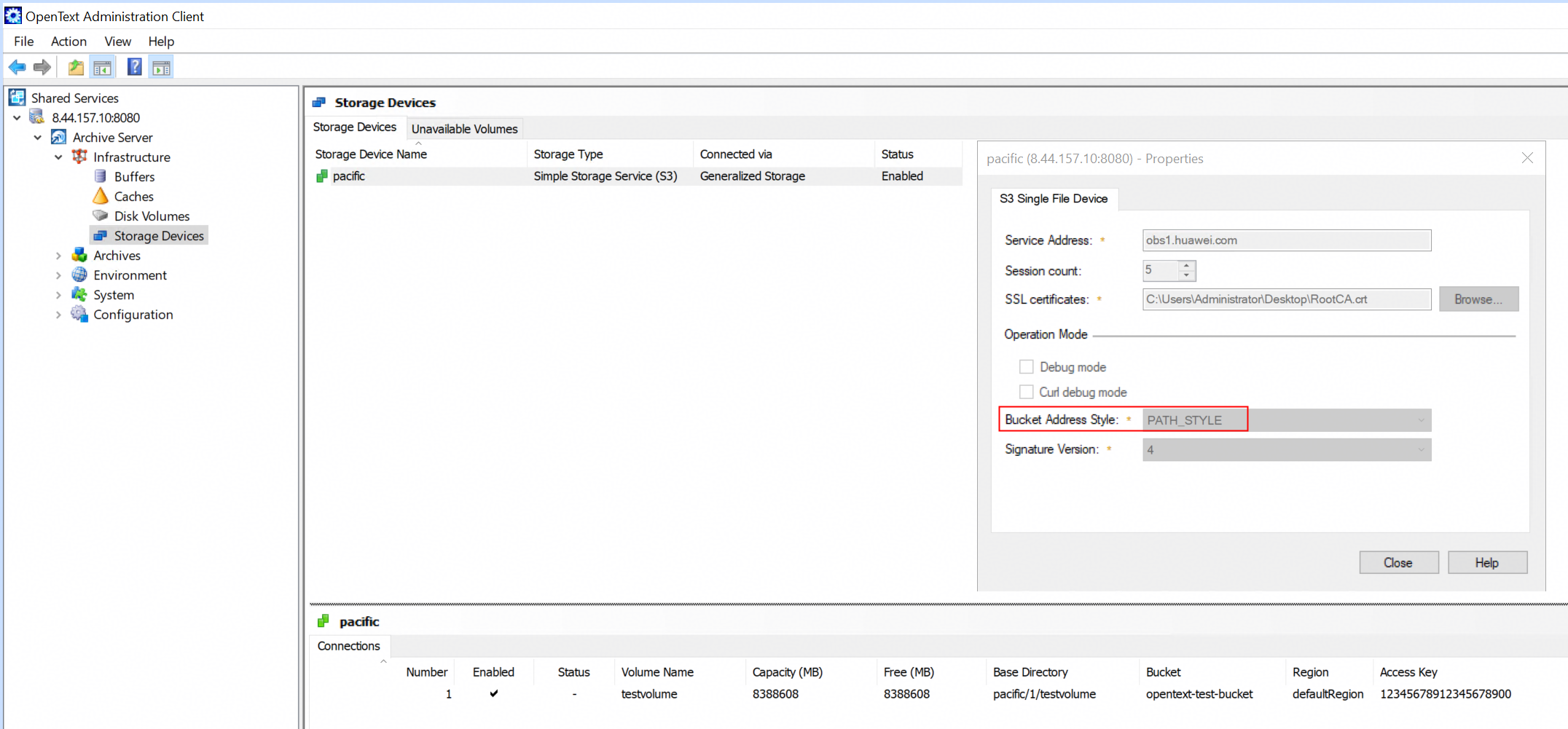This screenshot has width=1568, height=729.
Task: Toggle the Show/Hide Console Tree icon
Action: click(102, 68)
